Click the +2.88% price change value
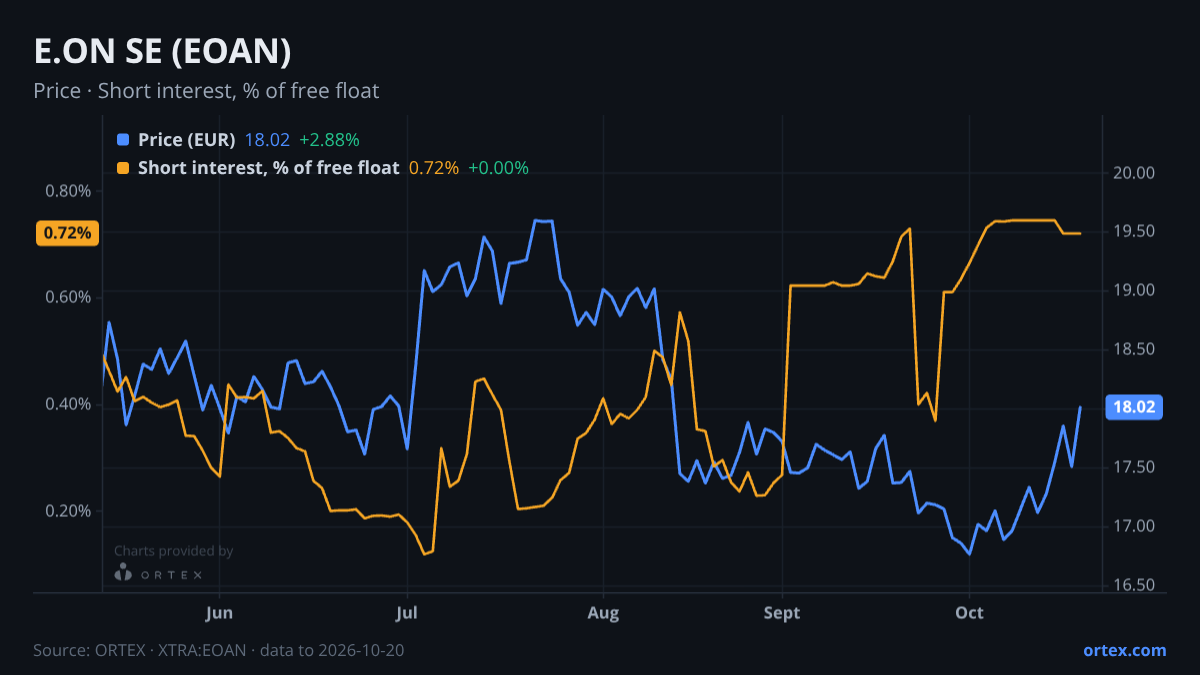1200x675 pixels. click(329, 140)
